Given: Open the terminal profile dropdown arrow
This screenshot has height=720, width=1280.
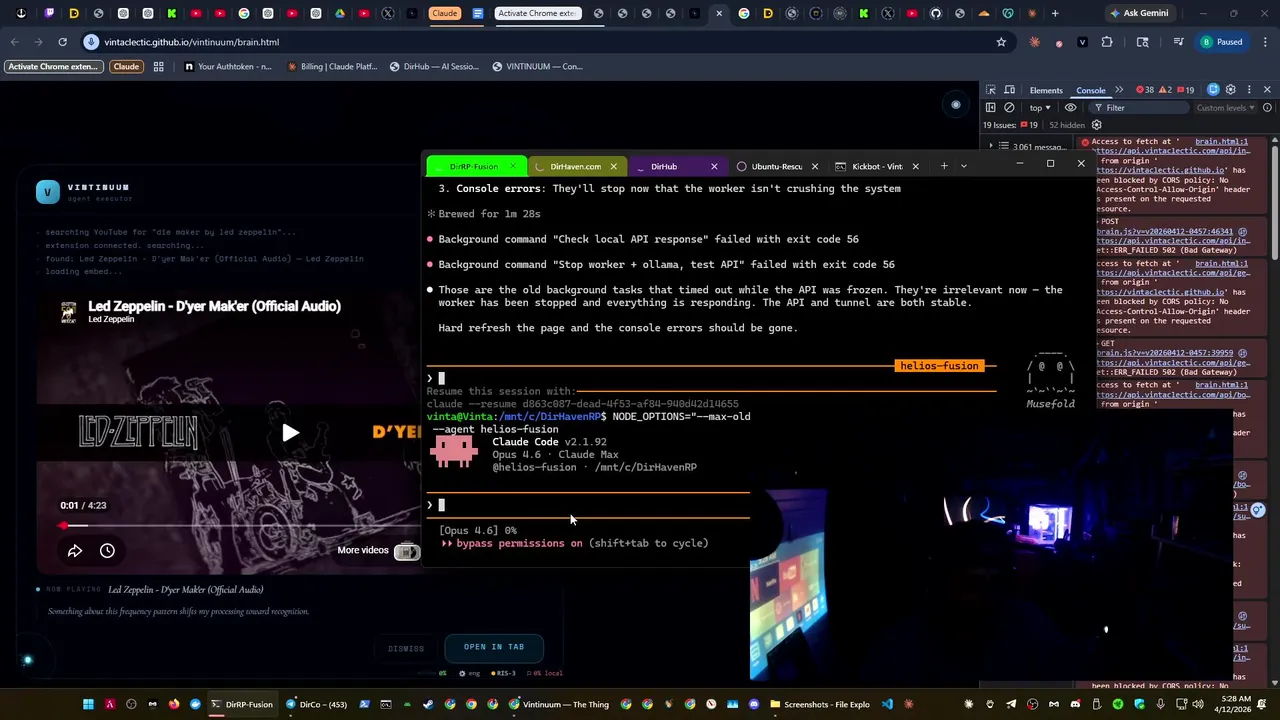Looking at the screenshot, I should [x=964, y=166].
